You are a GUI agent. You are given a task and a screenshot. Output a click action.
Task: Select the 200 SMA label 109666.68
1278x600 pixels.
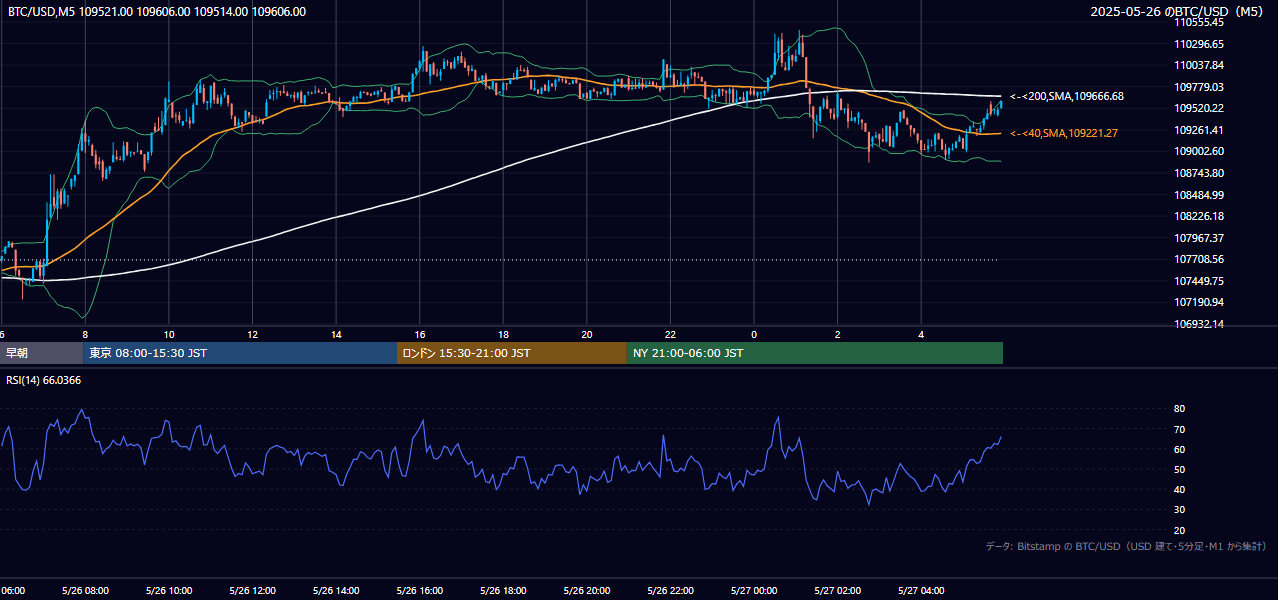tap(1067, 97)
